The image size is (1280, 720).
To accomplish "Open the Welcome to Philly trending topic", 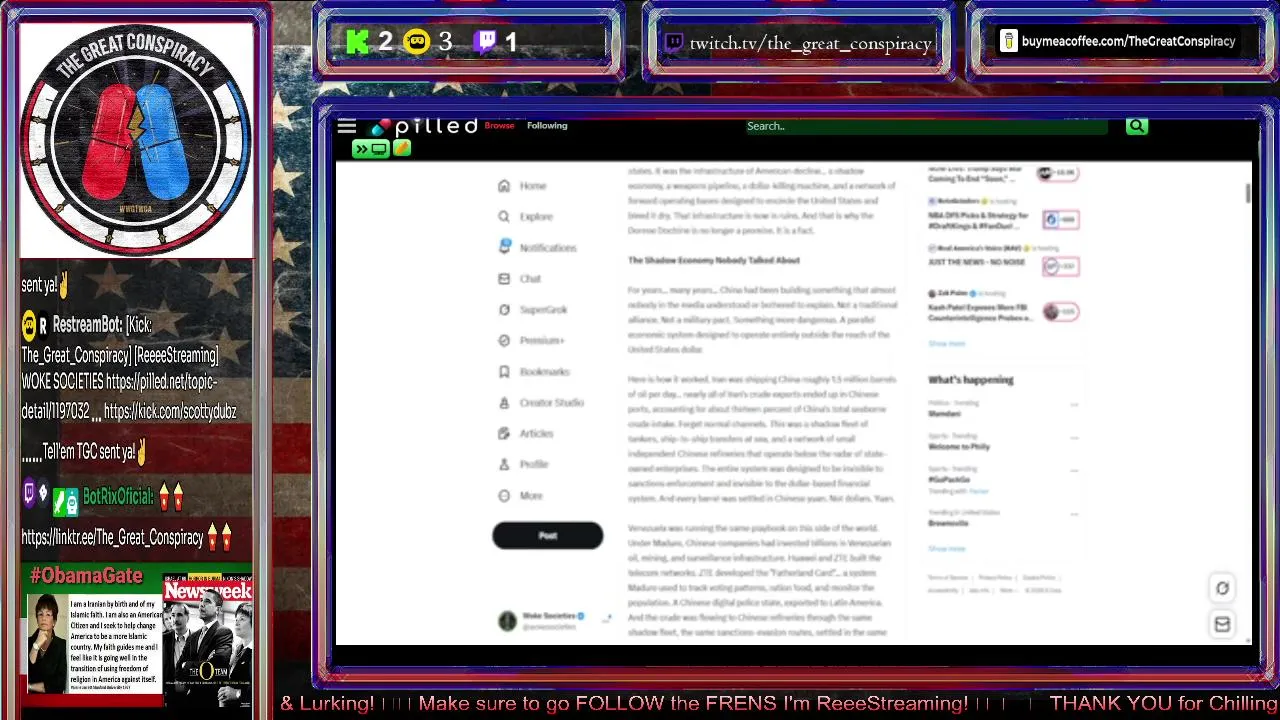I will [x=958, y=447].
